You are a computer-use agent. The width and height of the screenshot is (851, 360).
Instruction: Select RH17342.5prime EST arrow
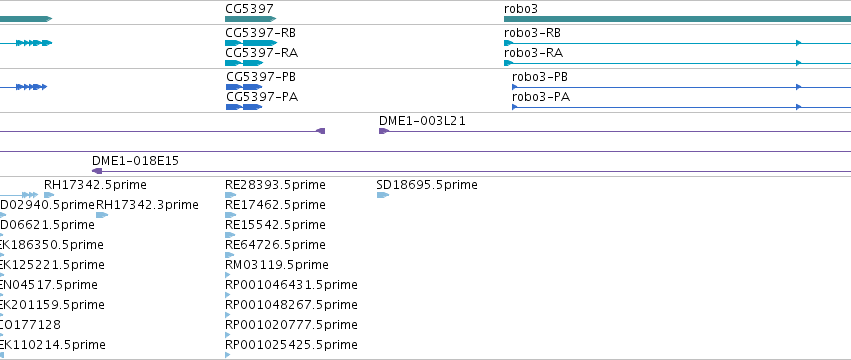49,195
